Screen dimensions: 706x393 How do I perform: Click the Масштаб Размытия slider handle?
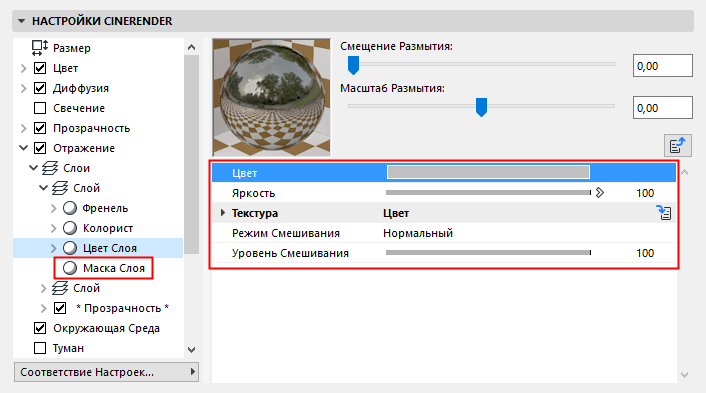coord(481,107)
